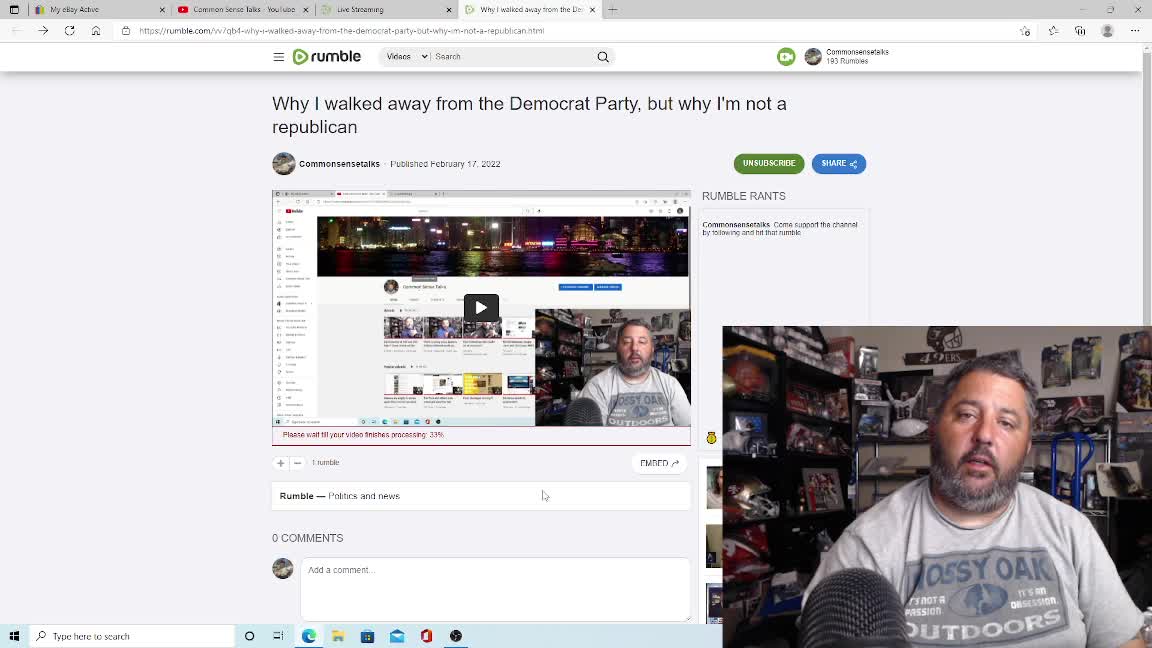Open browser Collections icon
Screen dimensions: 1152x648
pos(1080,31)
